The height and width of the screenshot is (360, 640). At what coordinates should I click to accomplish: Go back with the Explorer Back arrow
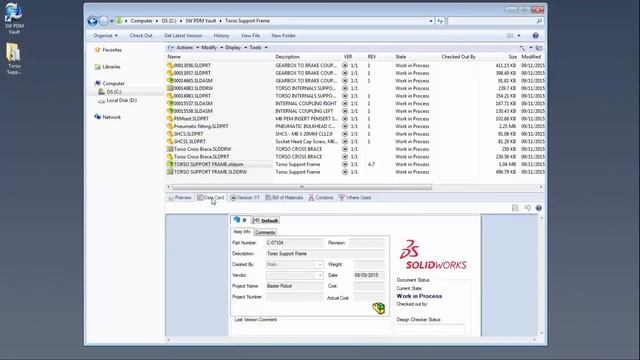pos(92,21)
